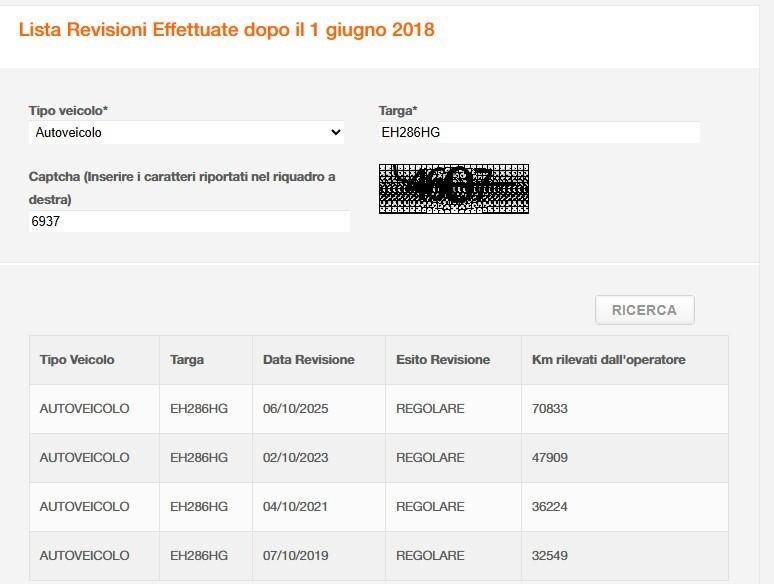Click the Targa input field containing EH286HG

click(x=538, y=132)
